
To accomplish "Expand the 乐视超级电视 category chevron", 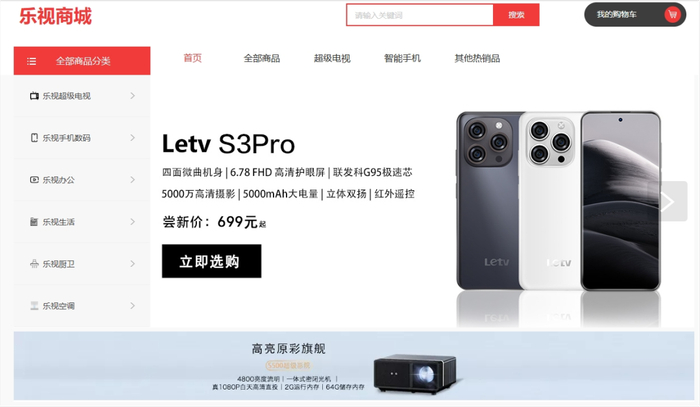I will 133,96.
